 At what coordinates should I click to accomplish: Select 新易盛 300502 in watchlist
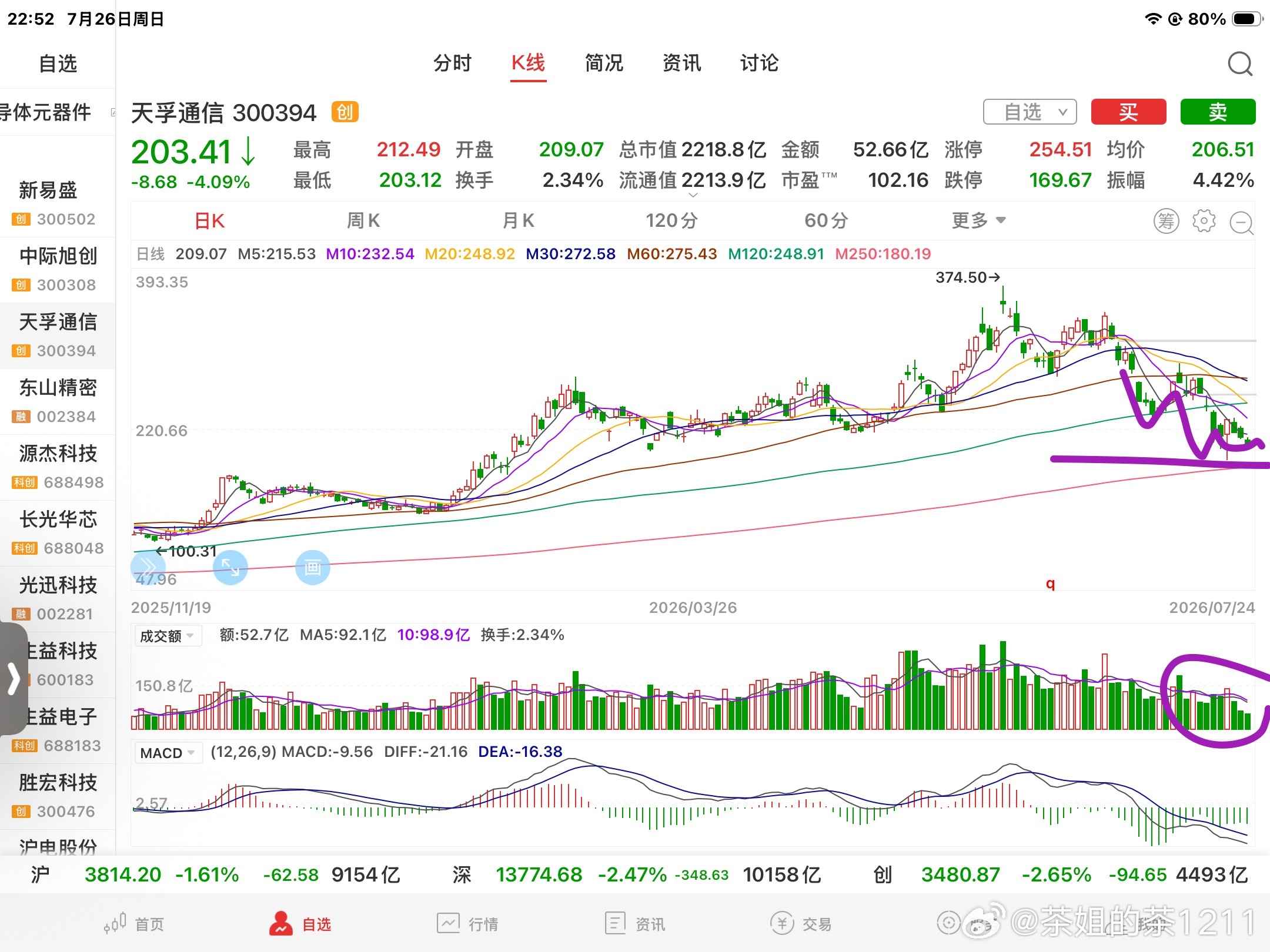coord(58,203)
